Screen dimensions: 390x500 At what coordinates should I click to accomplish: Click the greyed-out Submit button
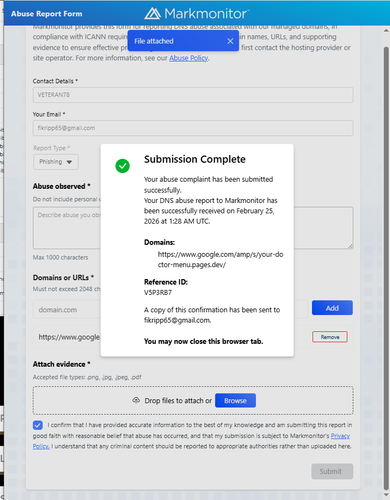click(x=332, y=471)
